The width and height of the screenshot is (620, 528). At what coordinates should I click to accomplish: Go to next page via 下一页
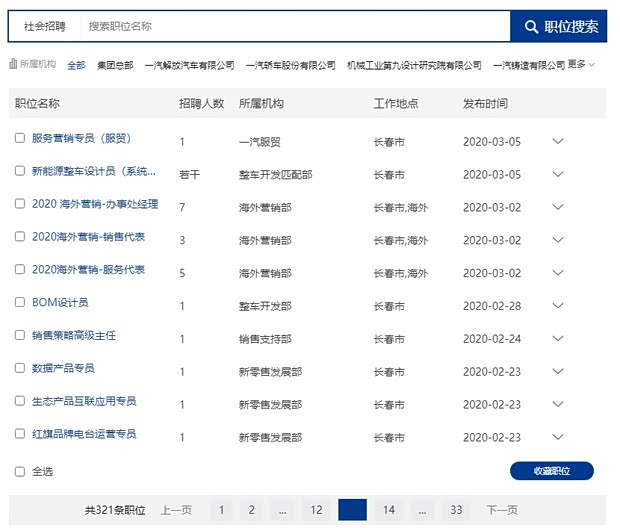(x=502, y=510)
